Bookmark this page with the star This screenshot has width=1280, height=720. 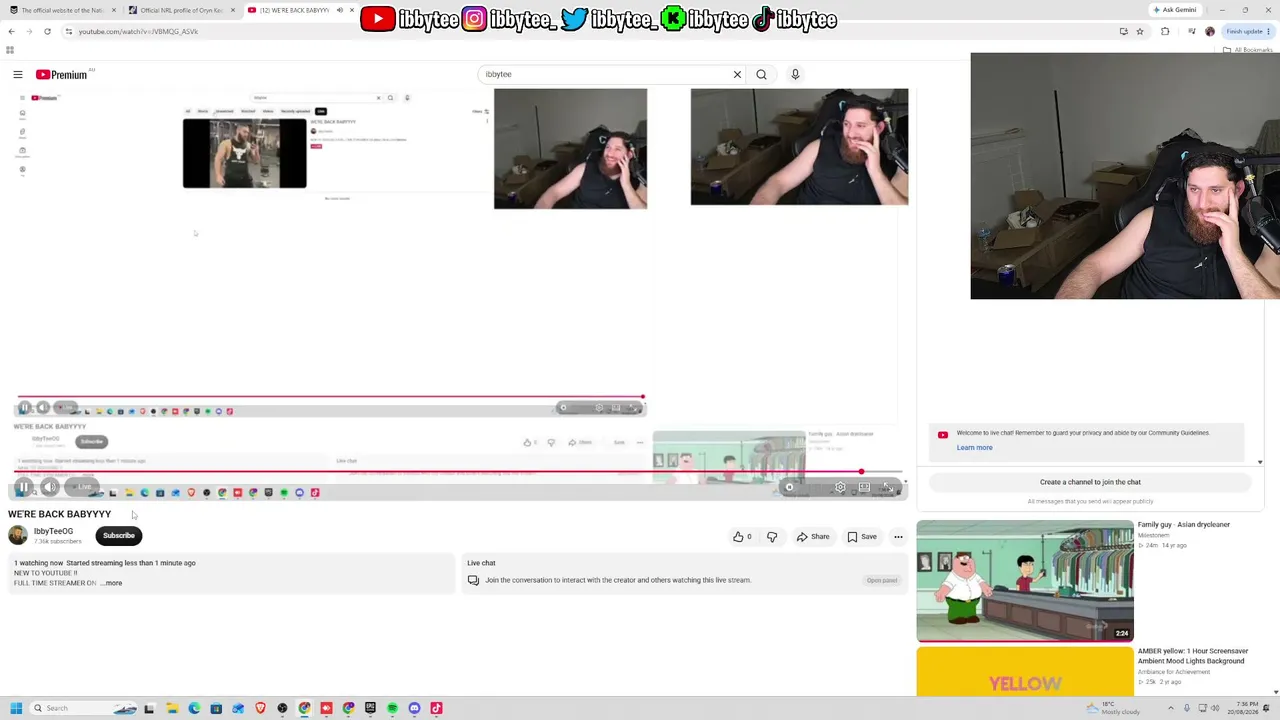pyautogui.click(x=1139, y=31)
